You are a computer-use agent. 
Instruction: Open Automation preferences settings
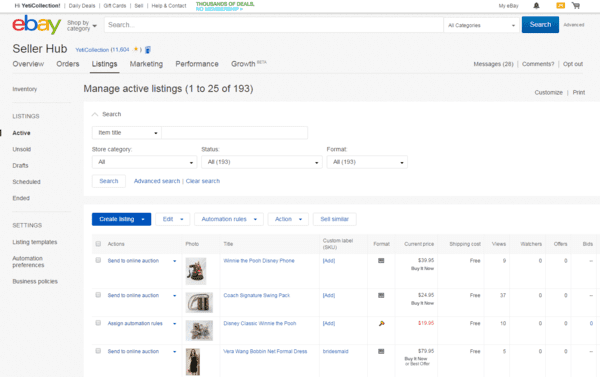click(x=28, y=262)
